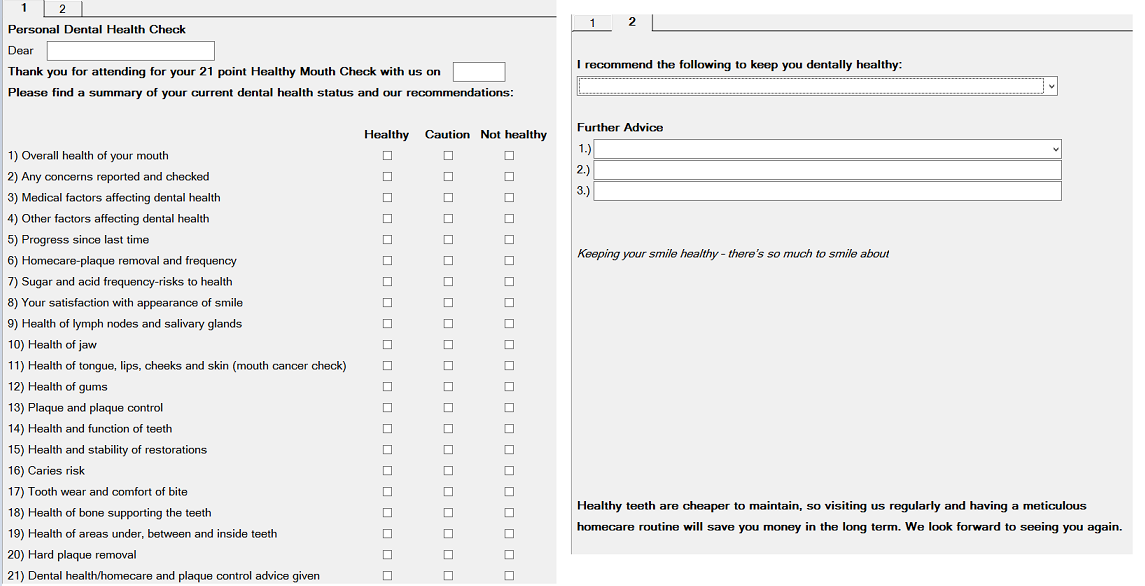The width and height of the screenshot is (1145, 586).
Task: Check Healthy for 'Health of jaw'
Action: [387, 344]
